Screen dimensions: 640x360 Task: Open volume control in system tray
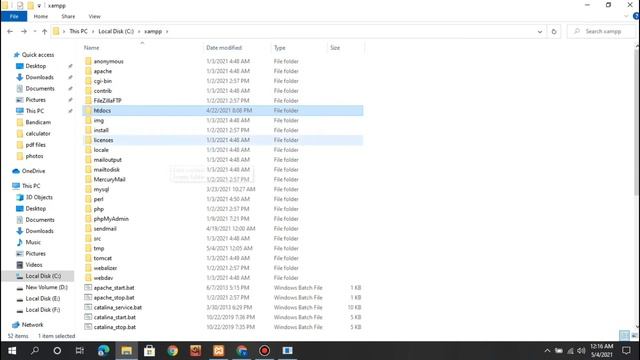(x=581, y=351)
